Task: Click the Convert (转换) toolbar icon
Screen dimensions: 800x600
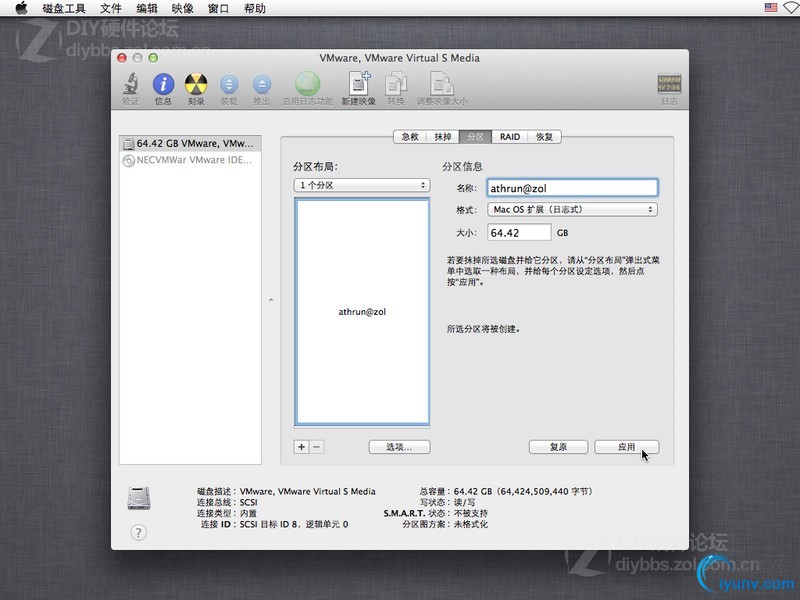Action: coord(395,84)
